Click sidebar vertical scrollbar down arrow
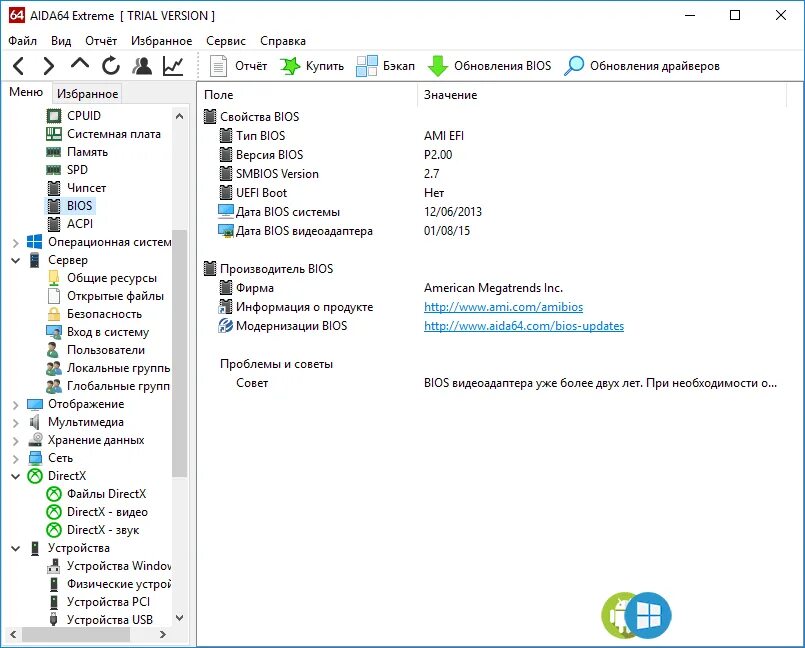 coord(179,618)
